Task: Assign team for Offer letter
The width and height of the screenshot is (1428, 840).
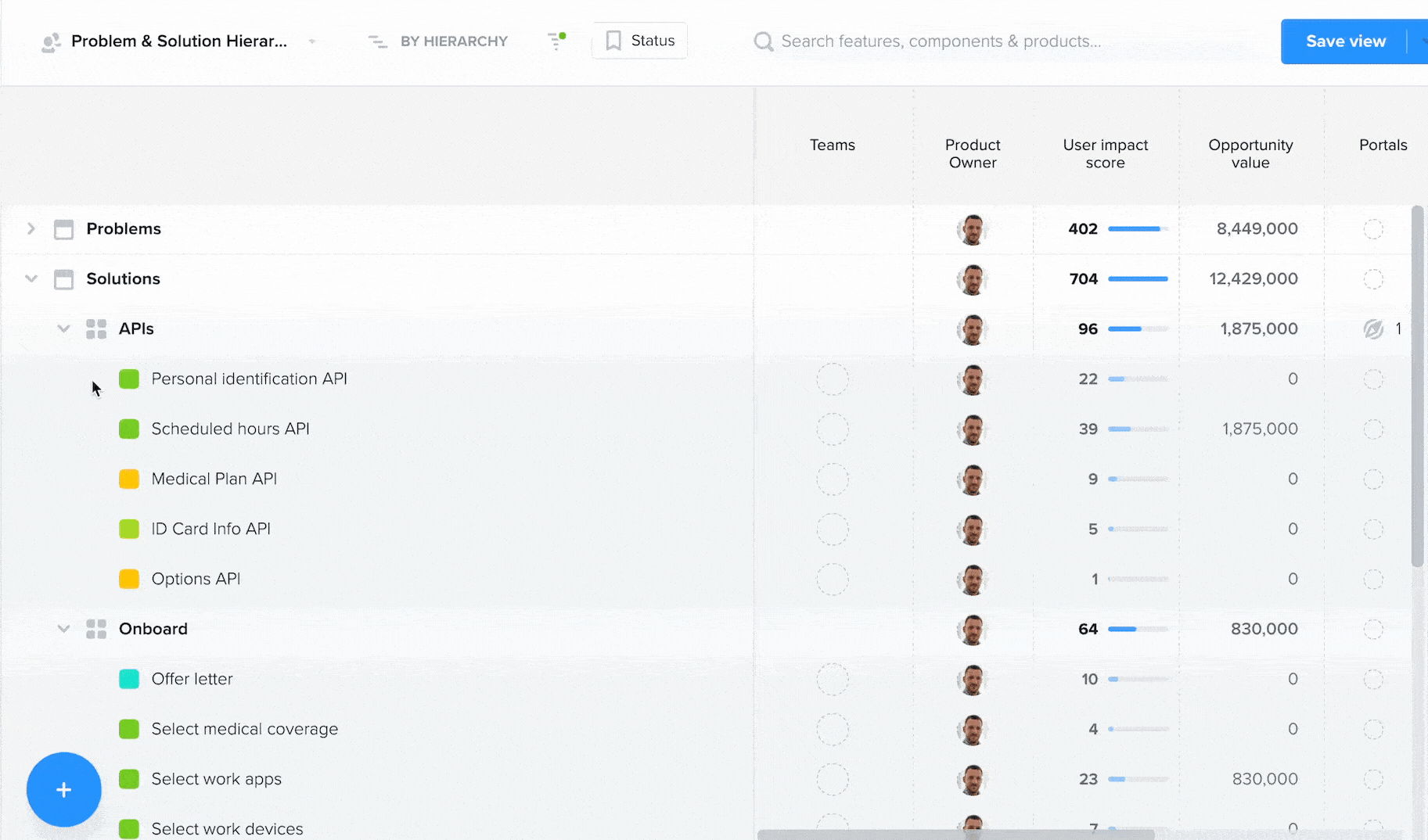Action: [x=833, y=680]
